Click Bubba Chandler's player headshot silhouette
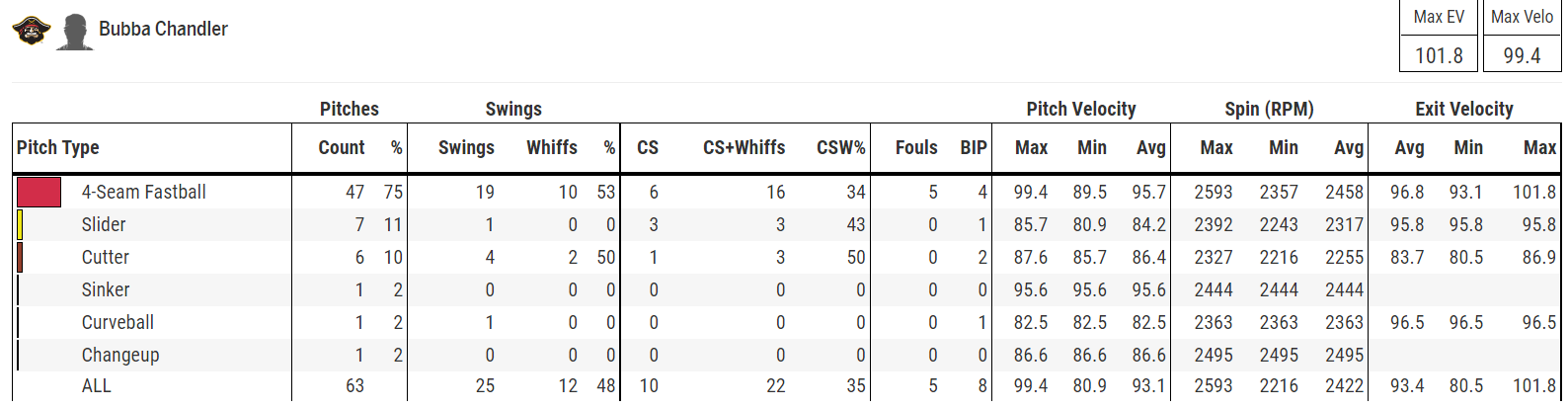 point(74,32)
